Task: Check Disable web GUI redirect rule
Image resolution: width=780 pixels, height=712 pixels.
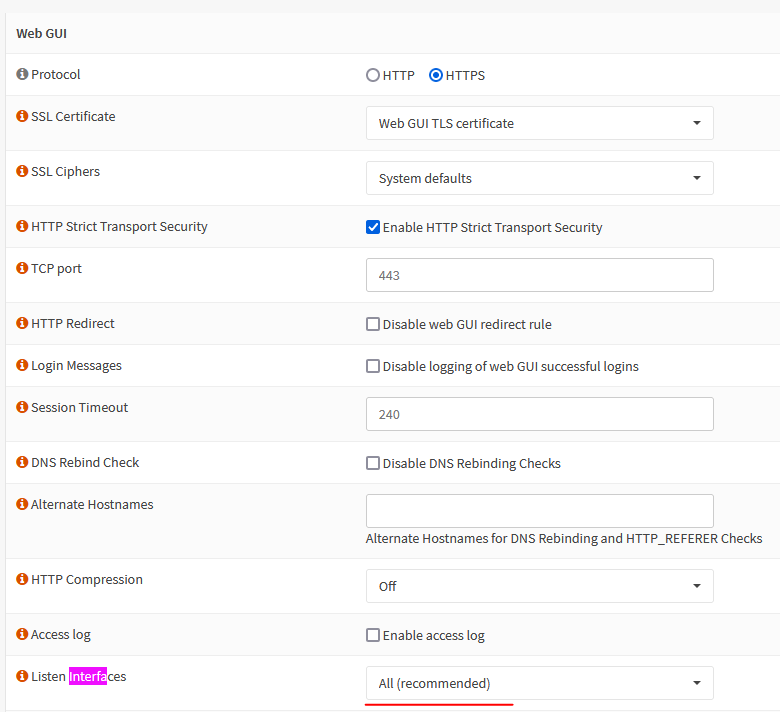Action: [373, 325]
